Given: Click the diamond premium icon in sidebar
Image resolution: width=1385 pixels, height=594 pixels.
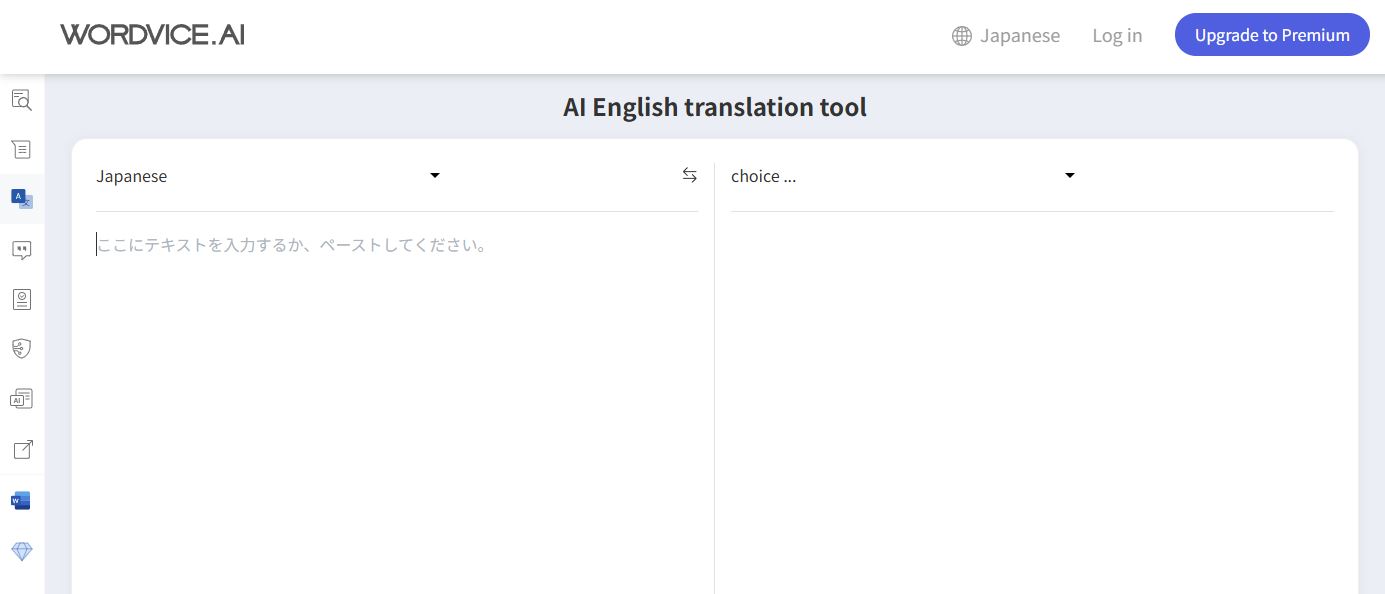Looking at the screenshot, I should [21, 551].
